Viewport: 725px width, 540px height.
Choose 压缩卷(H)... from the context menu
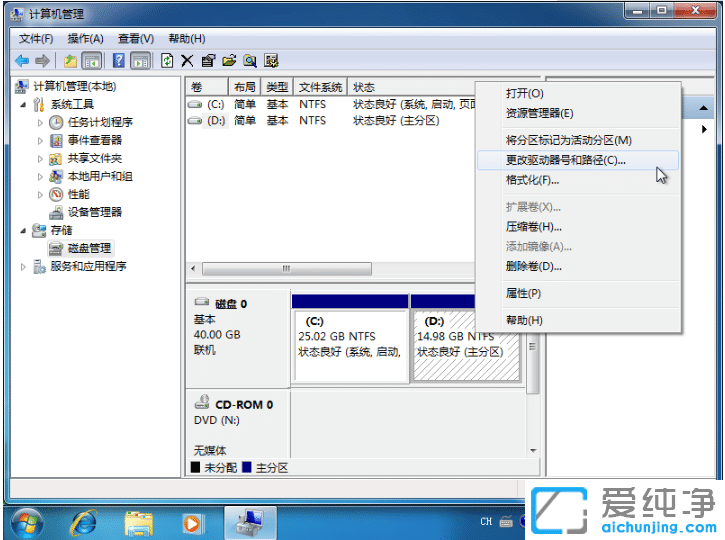578,227
